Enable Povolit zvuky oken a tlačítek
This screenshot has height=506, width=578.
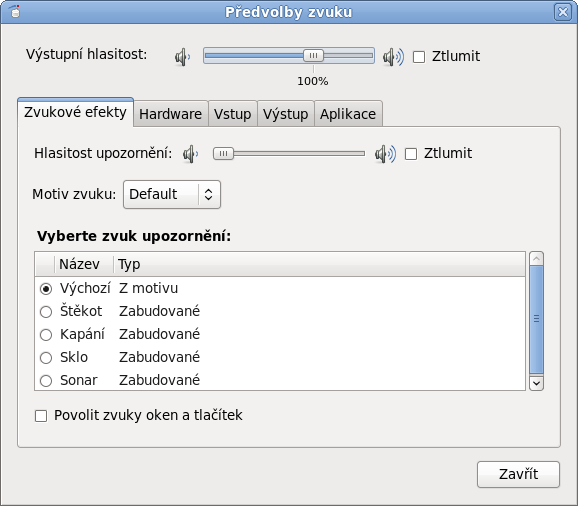pyautogui.click(x=41, y=416)
